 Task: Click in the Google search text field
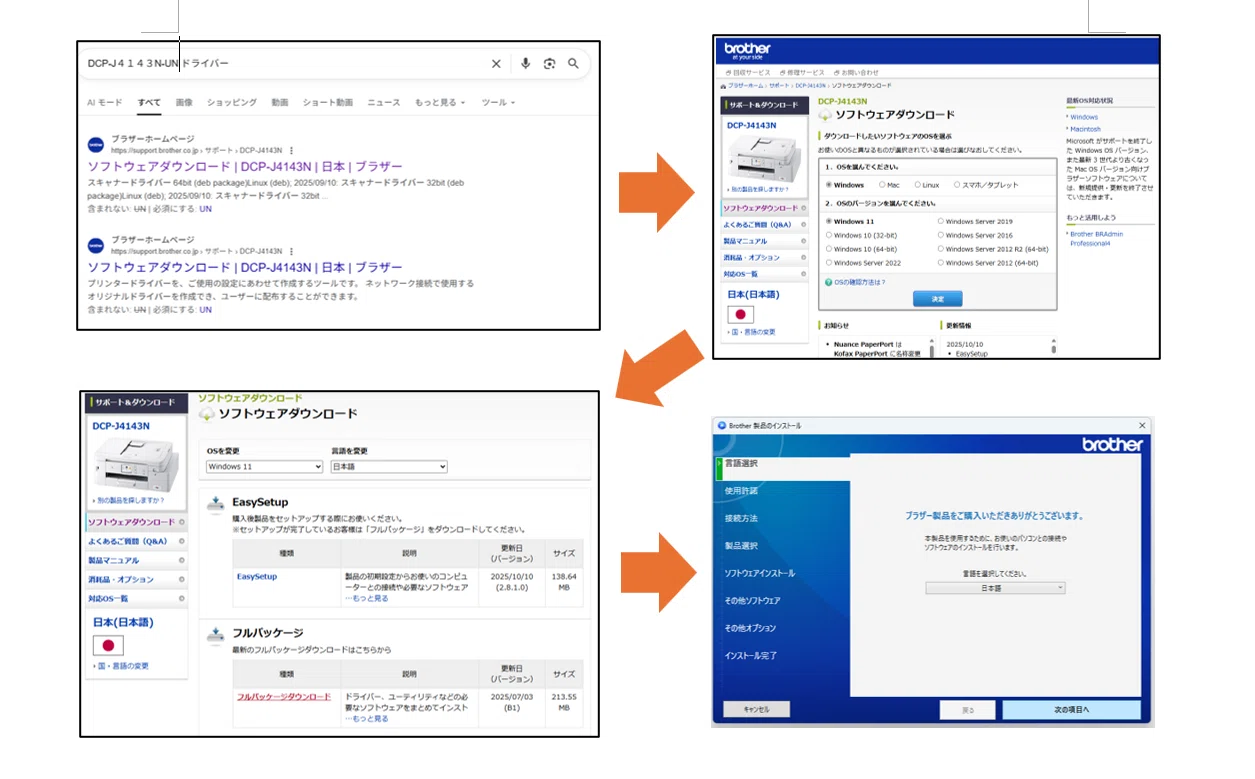tap(284, 64)
